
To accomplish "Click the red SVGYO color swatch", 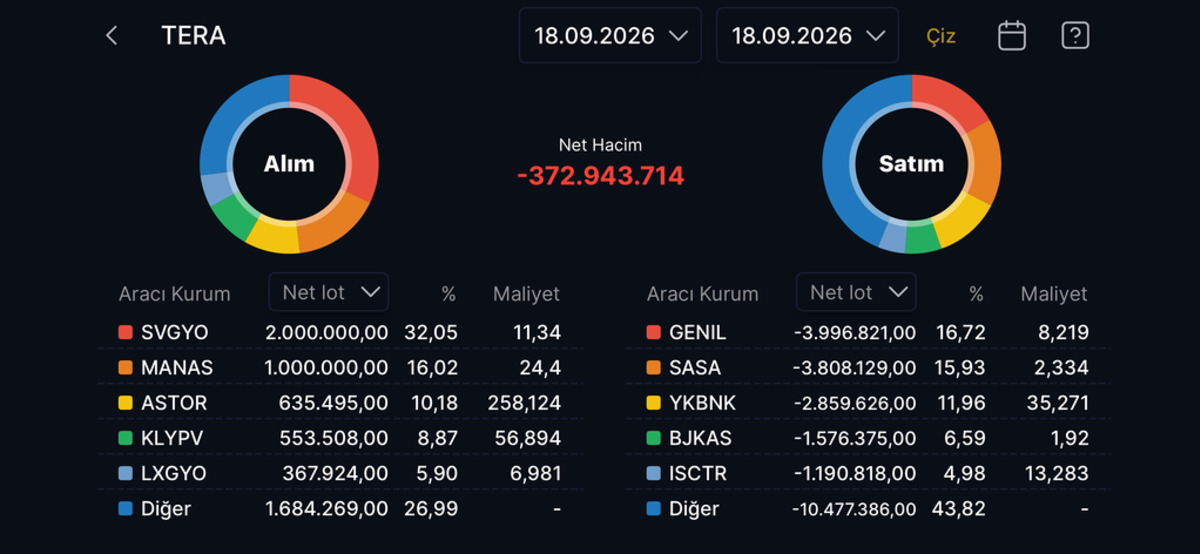I will (x=125, y=333).
